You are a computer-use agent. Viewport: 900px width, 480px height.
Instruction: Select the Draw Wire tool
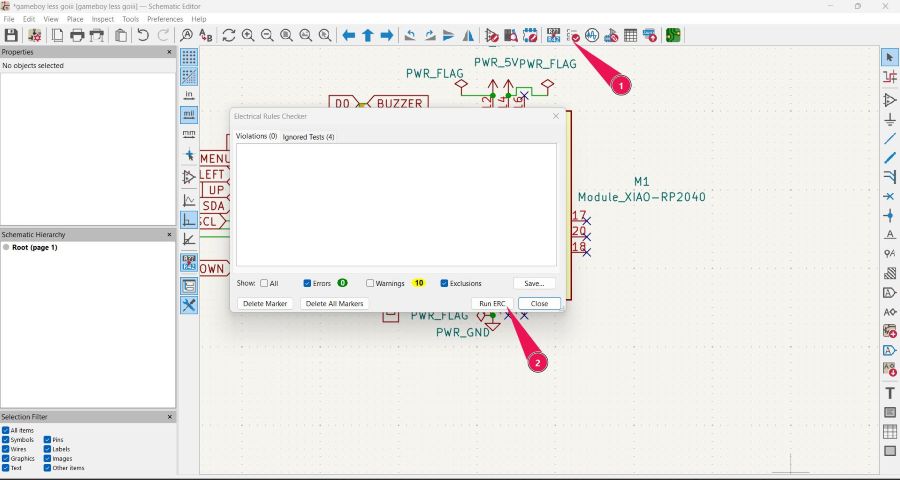coord(890,138)
